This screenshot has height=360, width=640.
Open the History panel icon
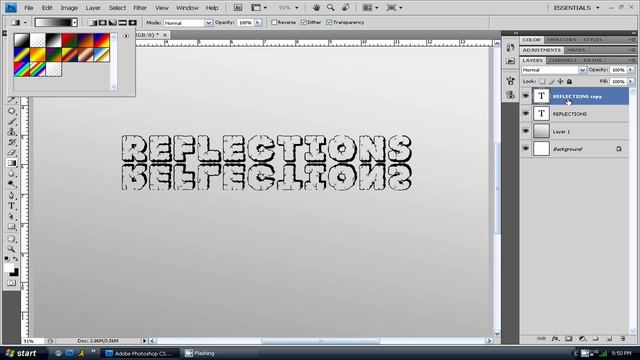pos(510,48)
